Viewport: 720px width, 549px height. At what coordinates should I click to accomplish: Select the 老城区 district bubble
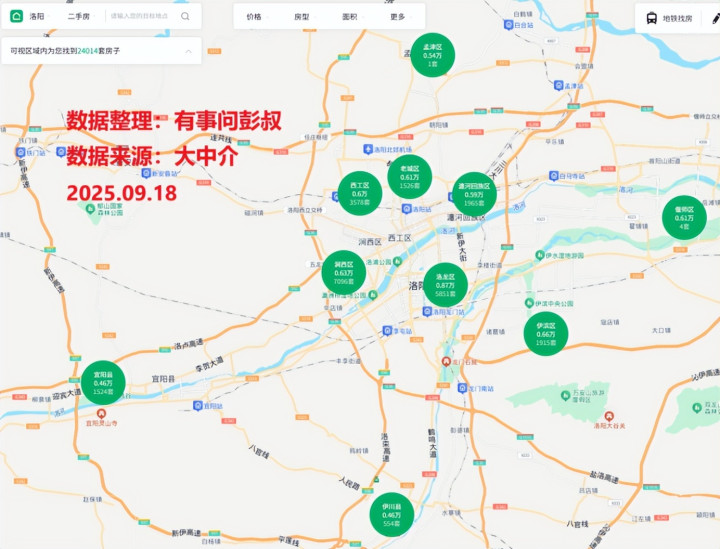[x=410, y=177]
